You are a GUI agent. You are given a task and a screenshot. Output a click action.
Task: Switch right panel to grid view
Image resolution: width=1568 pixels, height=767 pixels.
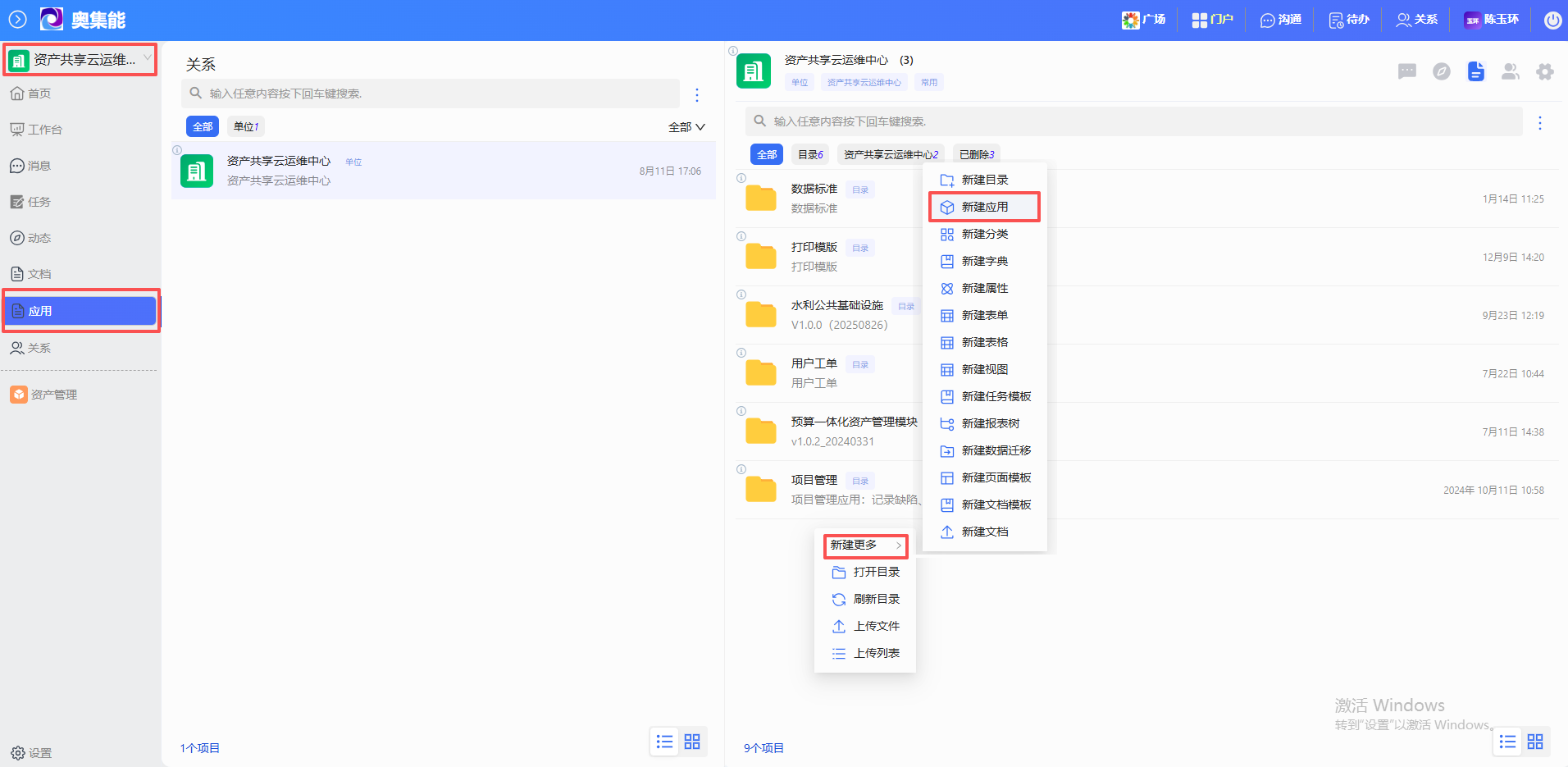coord(1535,742)
